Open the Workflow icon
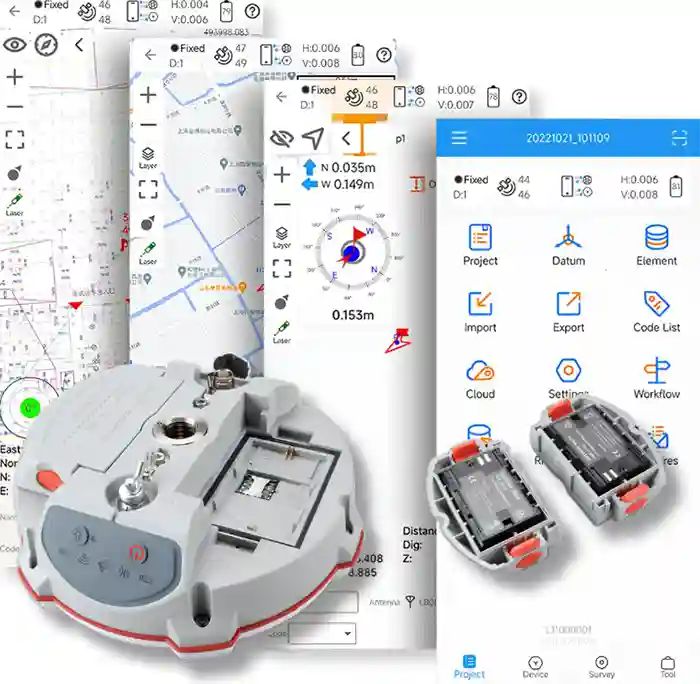This screenshot has width=700, height=684. [656, 379]
